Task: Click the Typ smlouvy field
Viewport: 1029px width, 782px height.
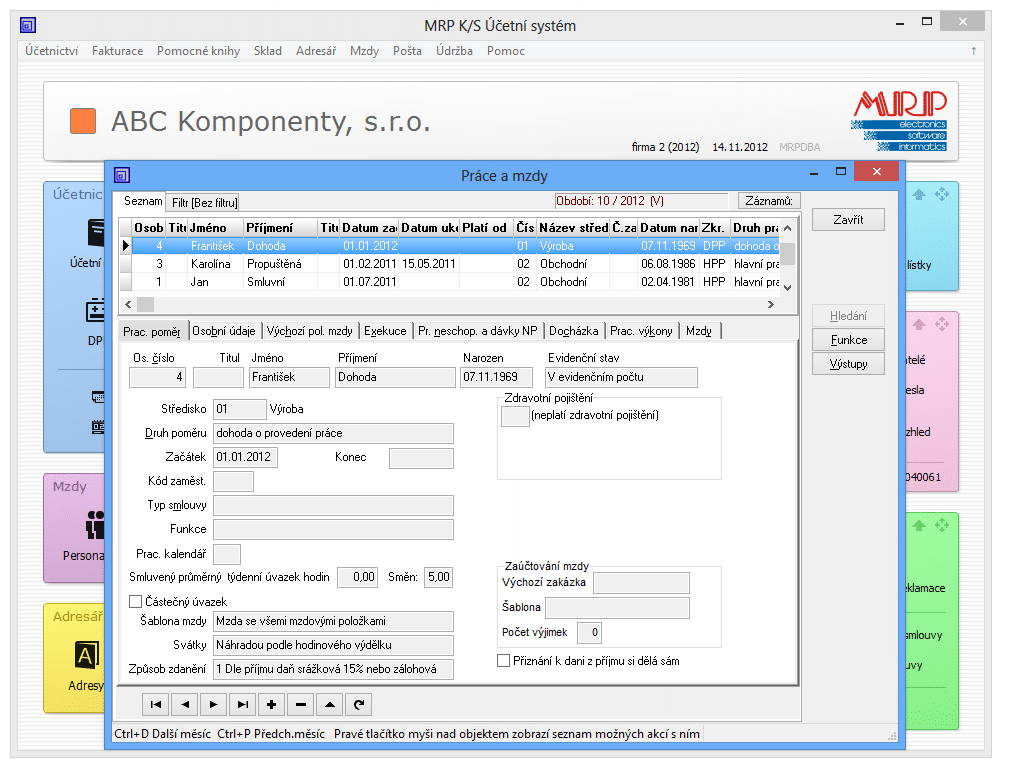Action: 333,505
